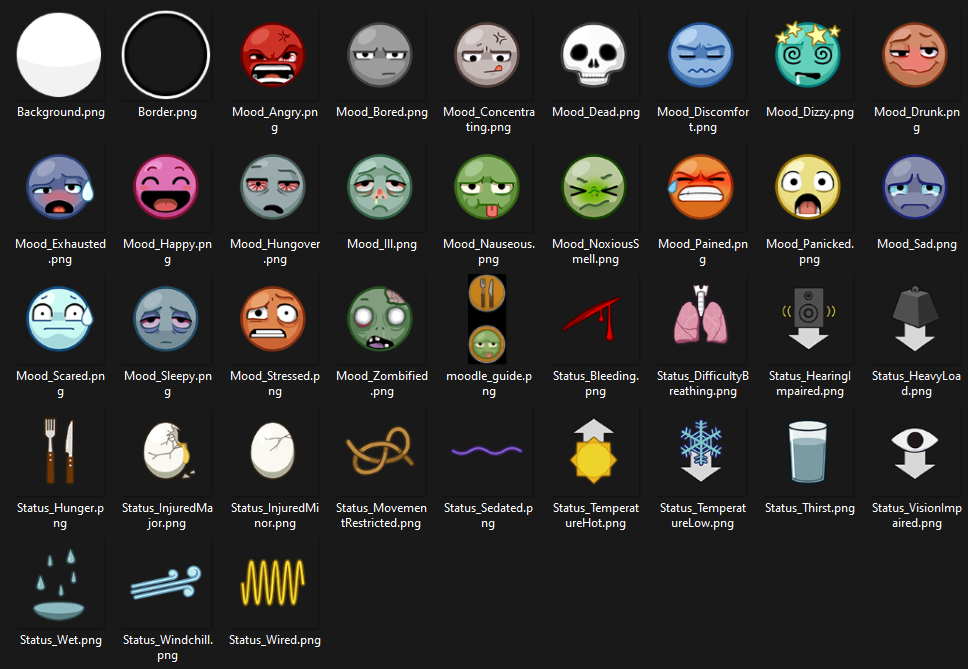The image size is (968, 669).
Task: Click the Mood_Nauseous green face icon
Action: 487,187
